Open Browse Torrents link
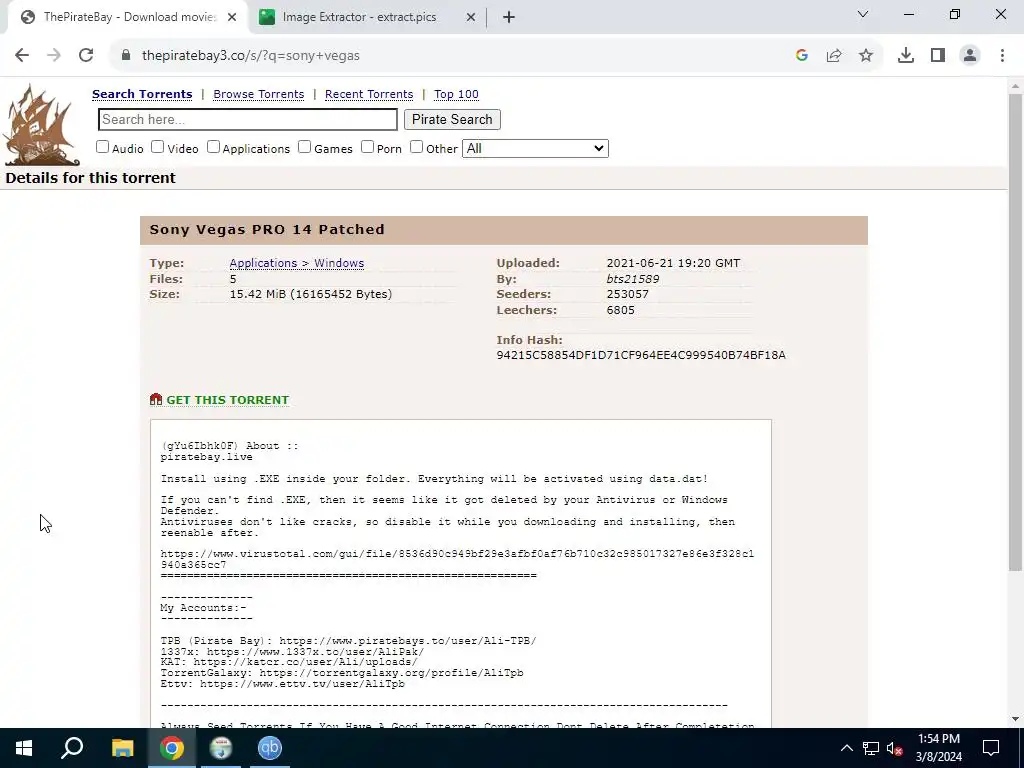This screenshot has width=1024, height=768. point(259,94)
